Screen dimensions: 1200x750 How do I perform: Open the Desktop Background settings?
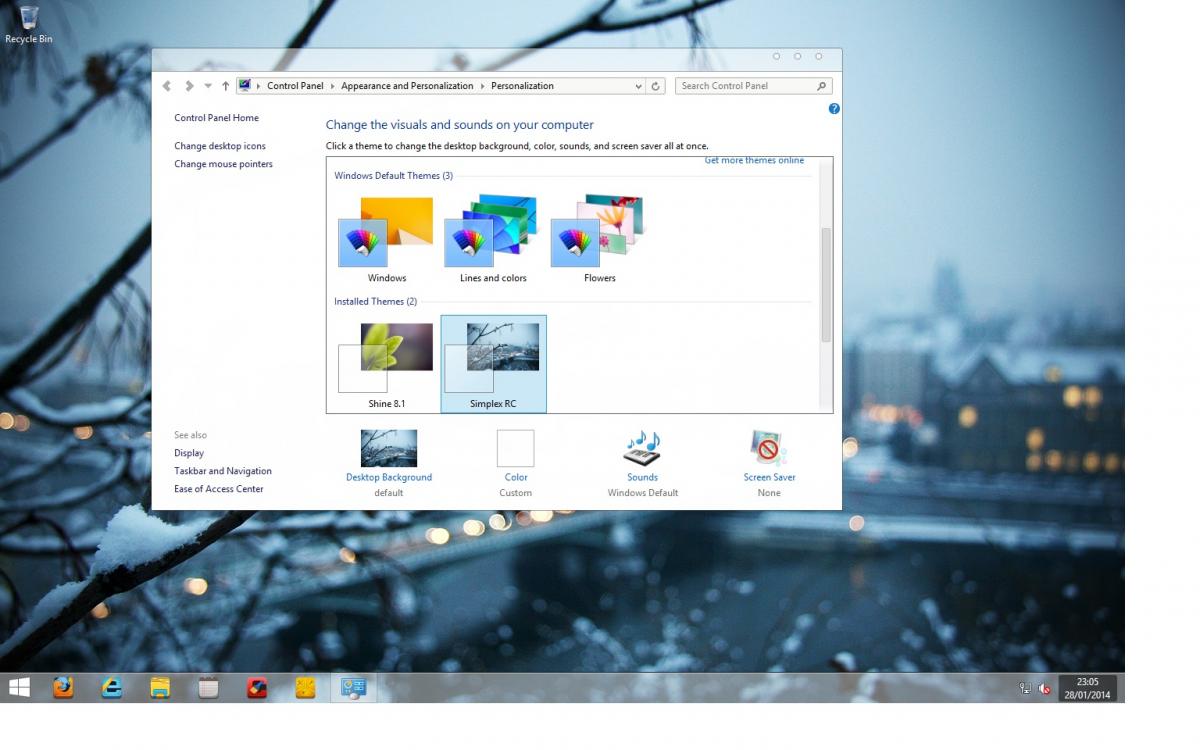(x=389, y=463)
